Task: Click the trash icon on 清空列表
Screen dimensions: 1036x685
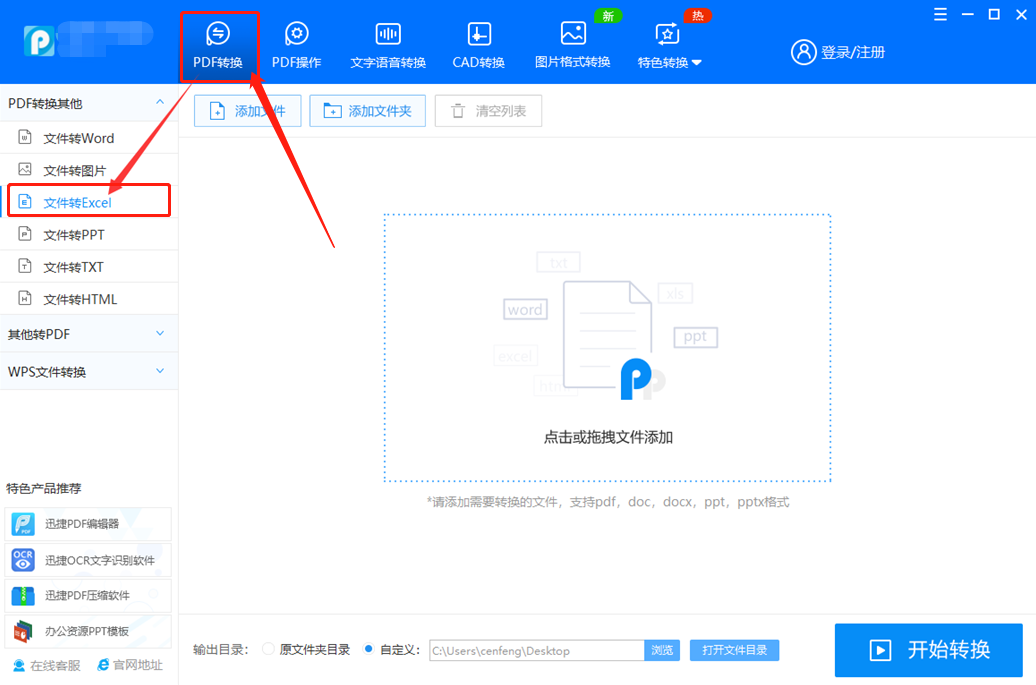Action: pyautogui.click(x=458, y=111)
